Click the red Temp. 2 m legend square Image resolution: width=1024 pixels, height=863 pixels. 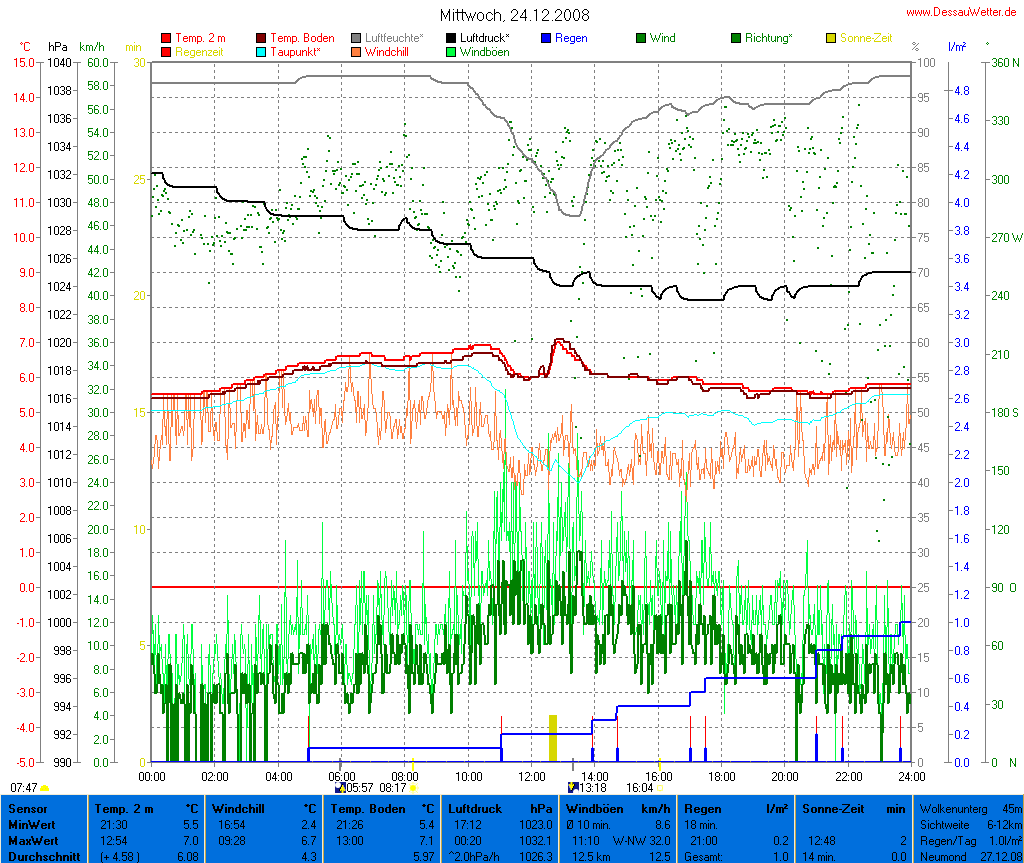166,38
